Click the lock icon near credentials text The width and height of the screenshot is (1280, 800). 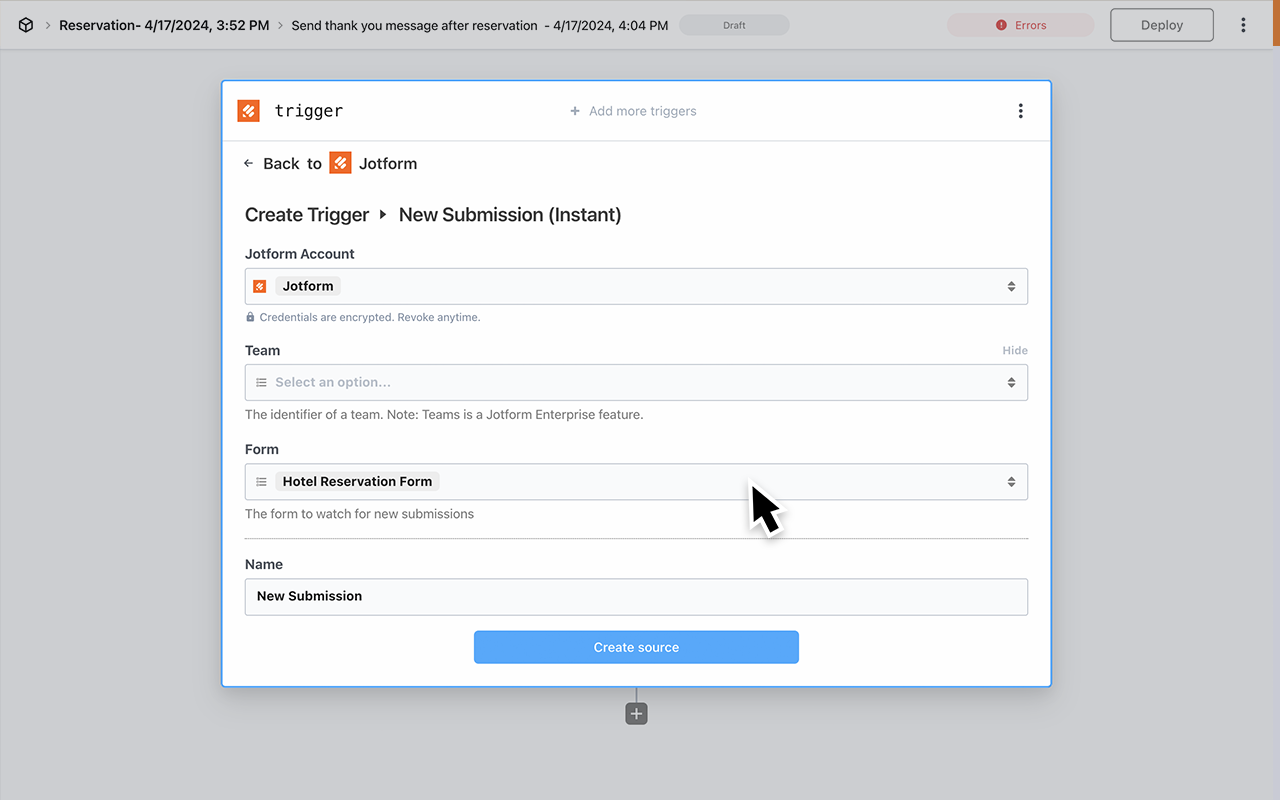pos(249,316)
